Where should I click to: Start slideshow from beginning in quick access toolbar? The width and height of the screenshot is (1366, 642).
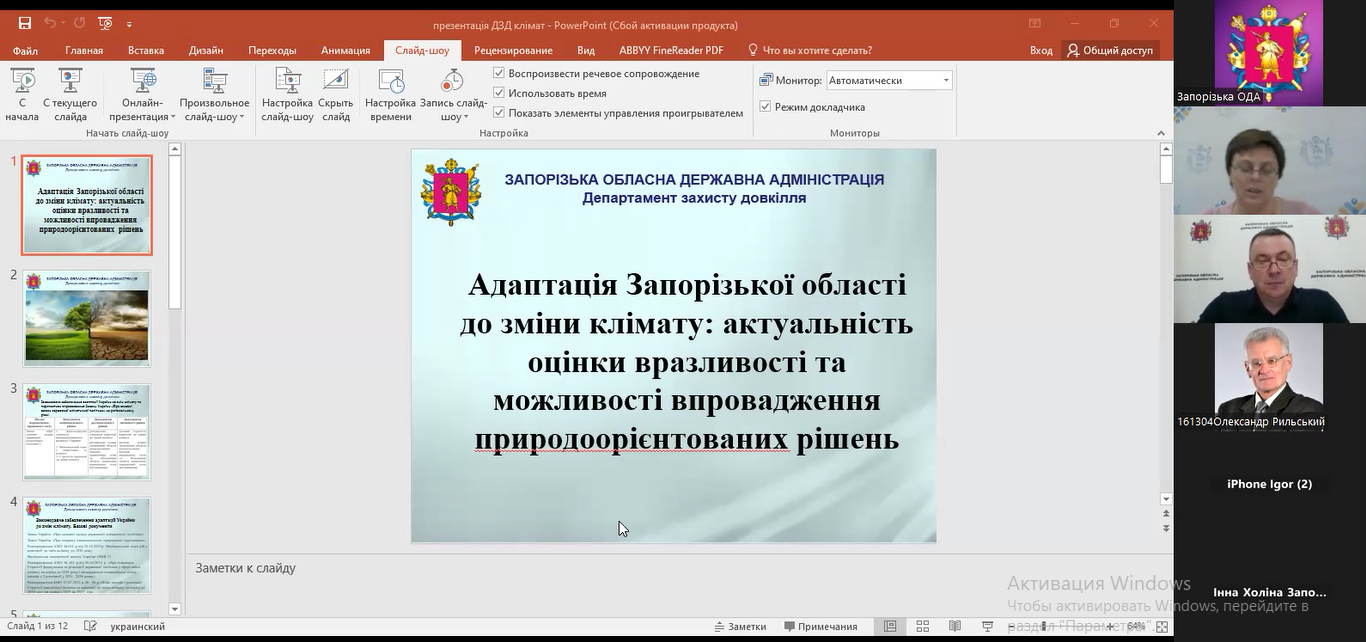pyautogui.click(x=105, y=23)
